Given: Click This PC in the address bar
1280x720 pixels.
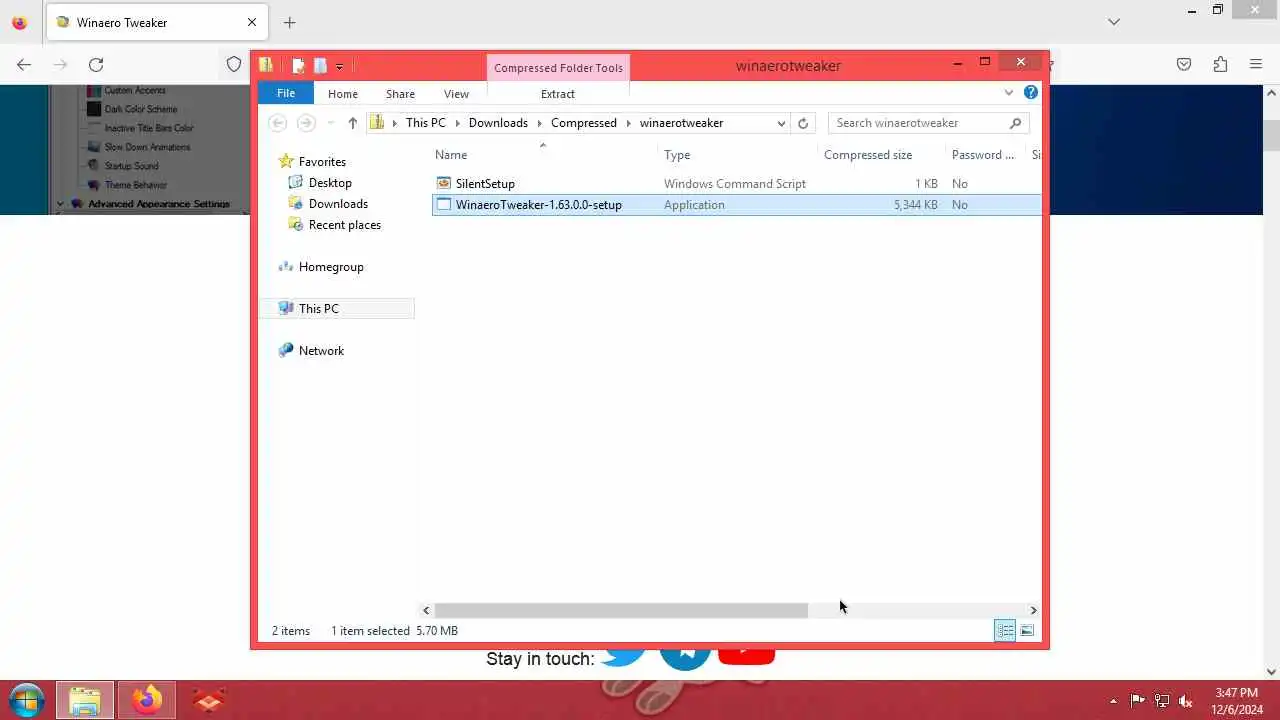Looking at the screenshot, I should coord(425,123).
